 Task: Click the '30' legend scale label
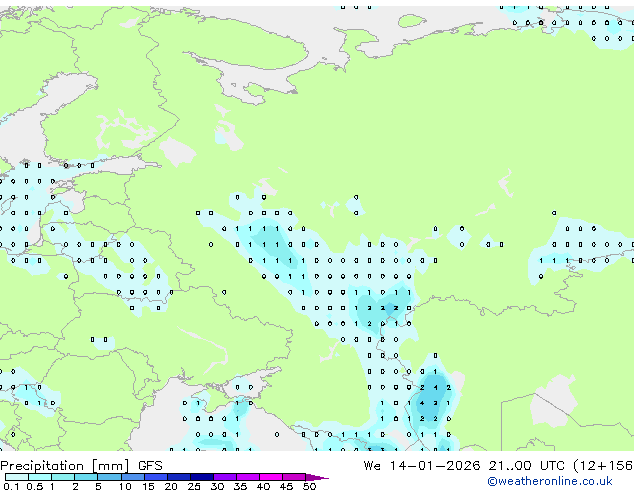click(x=217, y=486)
